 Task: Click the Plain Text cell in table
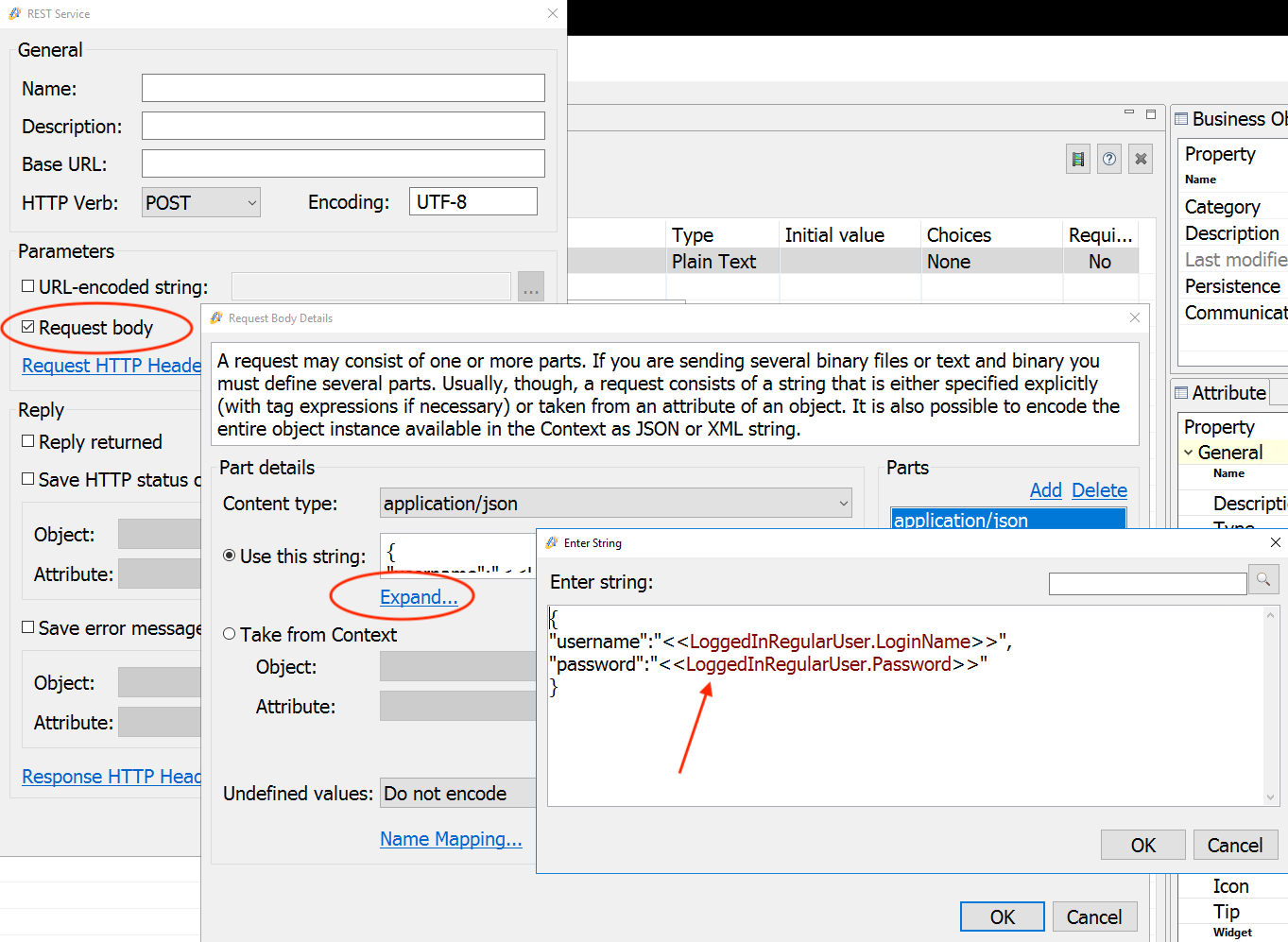pyautogui.click(x=722, y=261)
